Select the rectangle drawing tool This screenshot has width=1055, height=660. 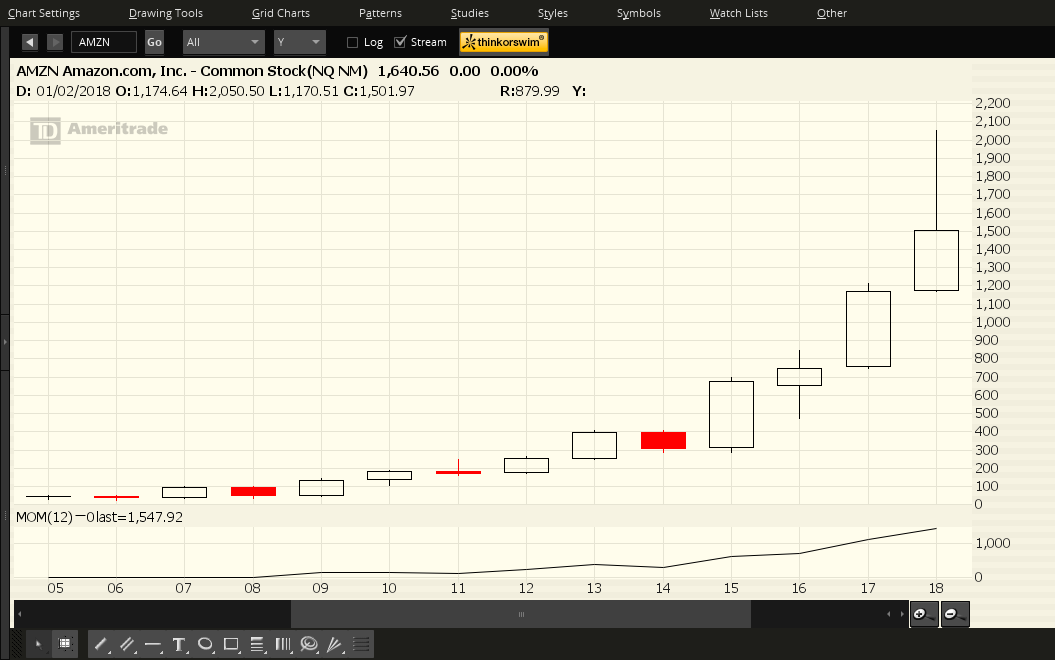point(231,645)
